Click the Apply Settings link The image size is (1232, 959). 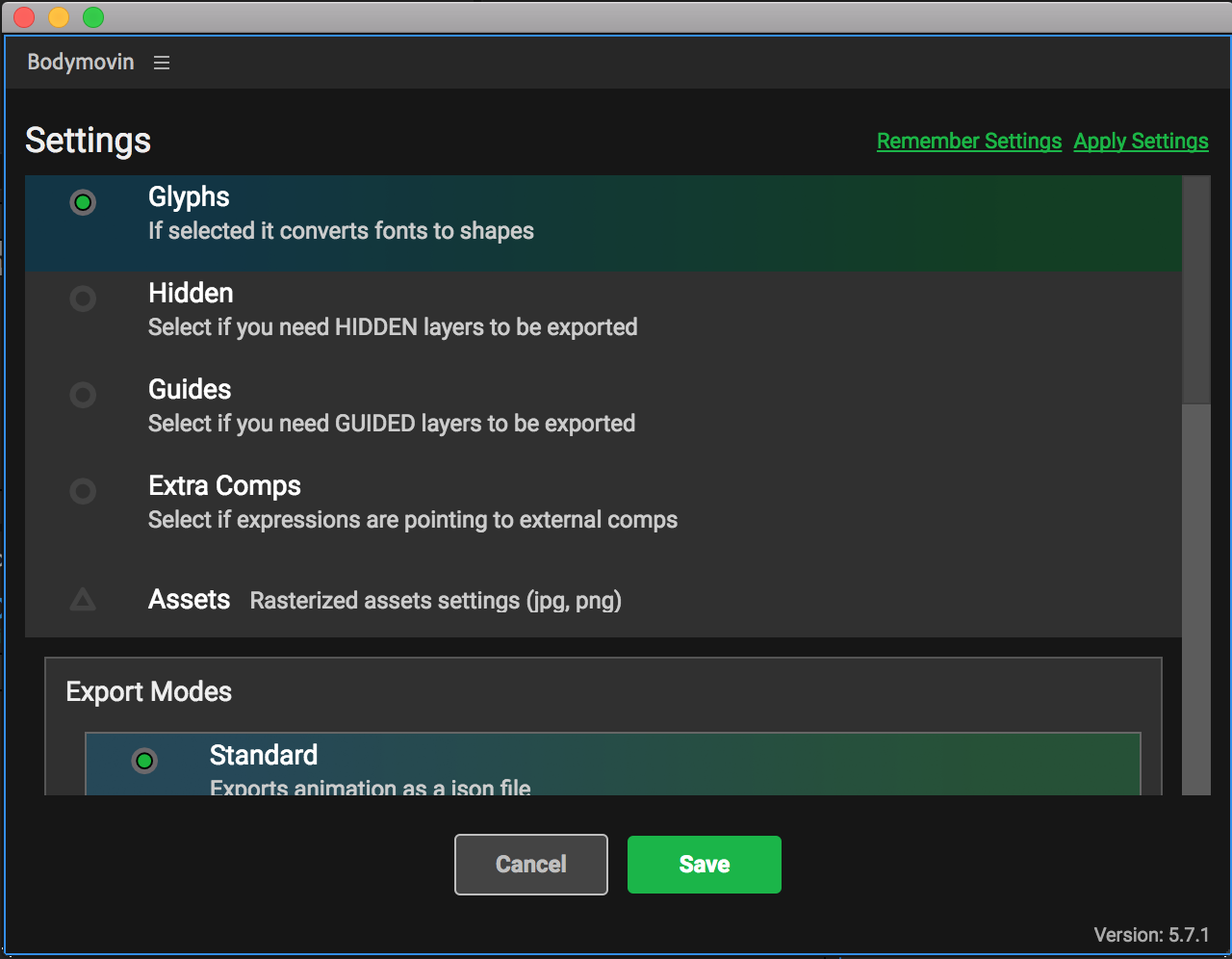pos(1142,142)
